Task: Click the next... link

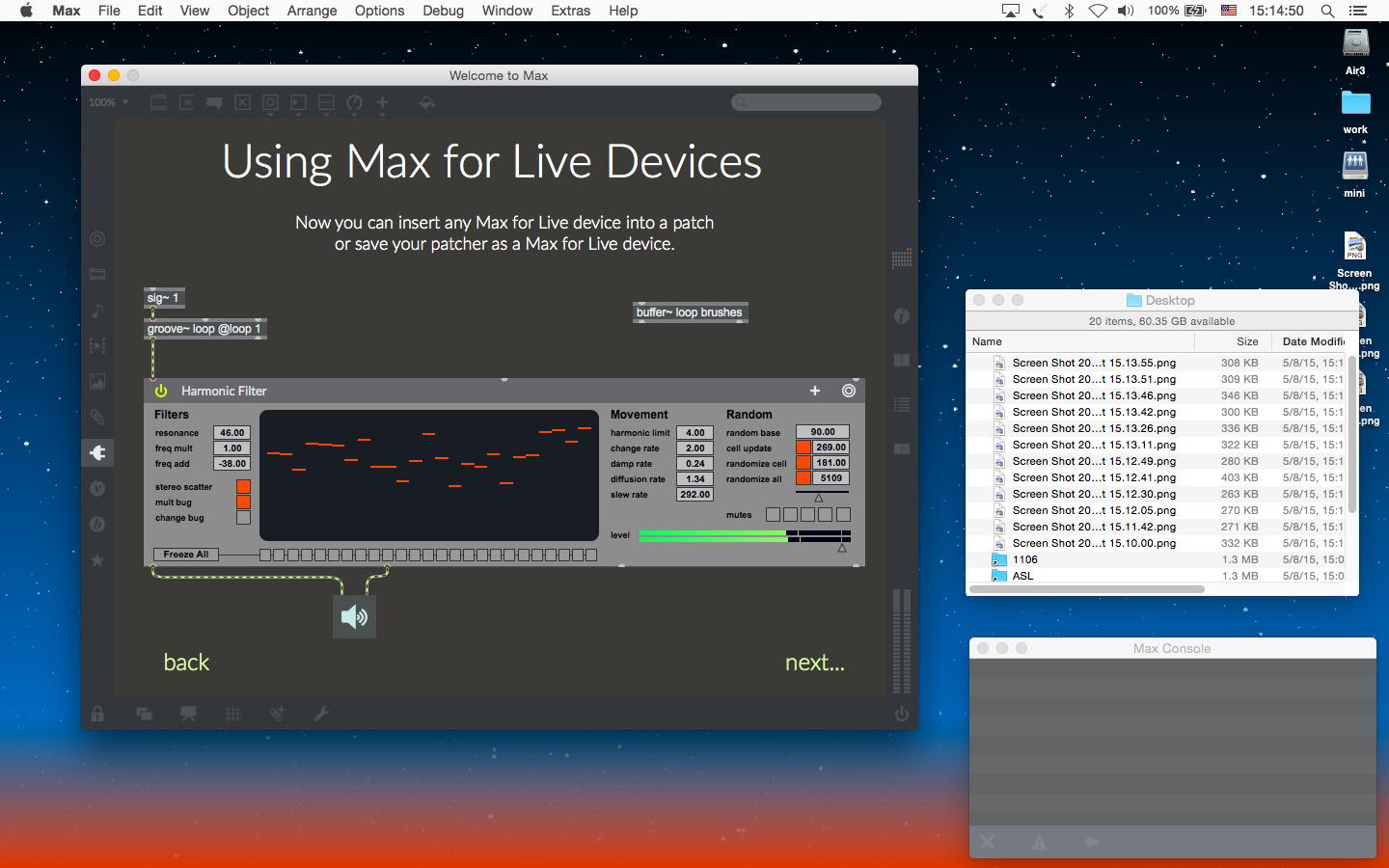Action: pos(814,663)
